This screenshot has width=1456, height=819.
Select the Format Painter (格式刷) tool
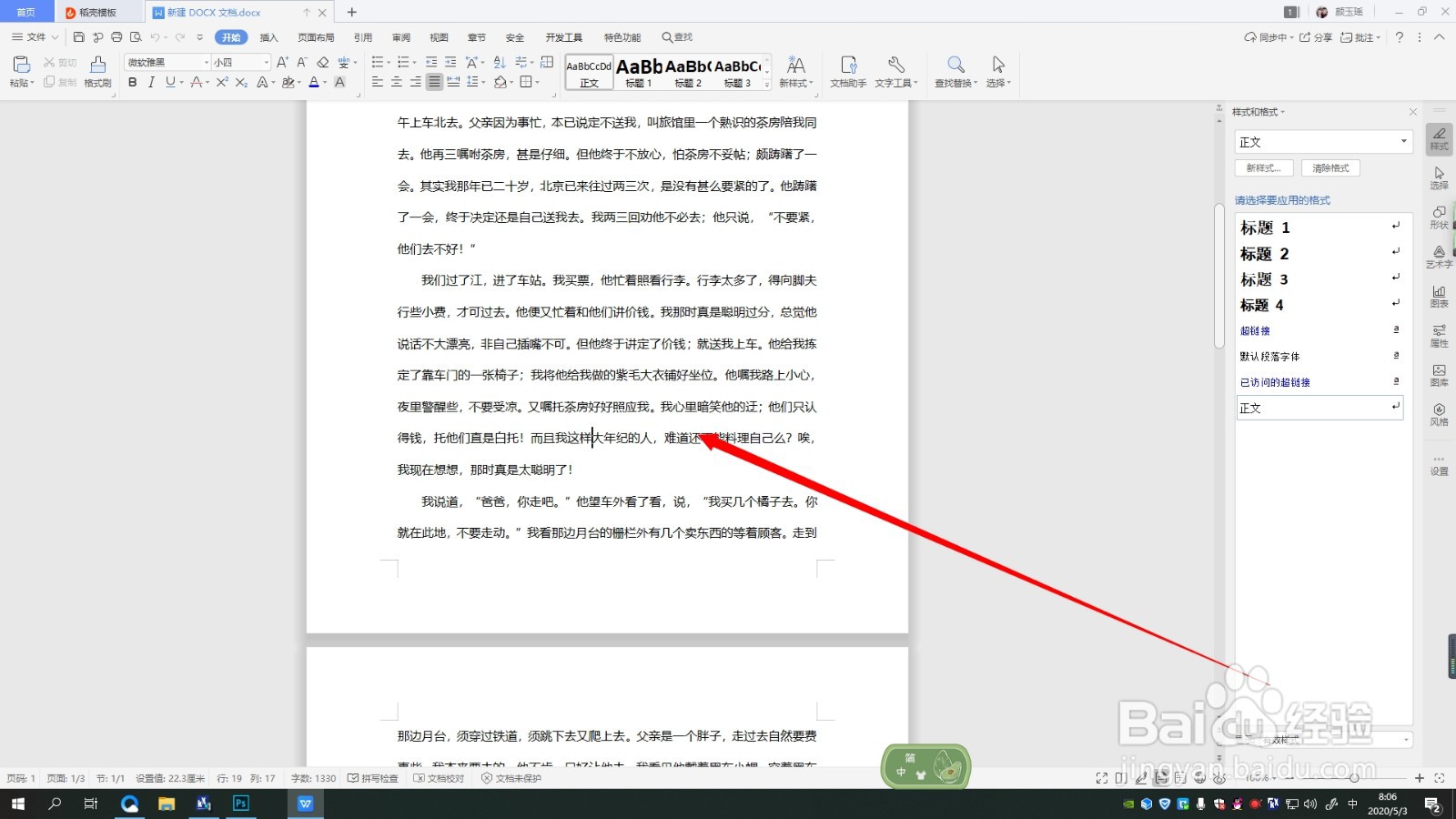click(97, 70)
